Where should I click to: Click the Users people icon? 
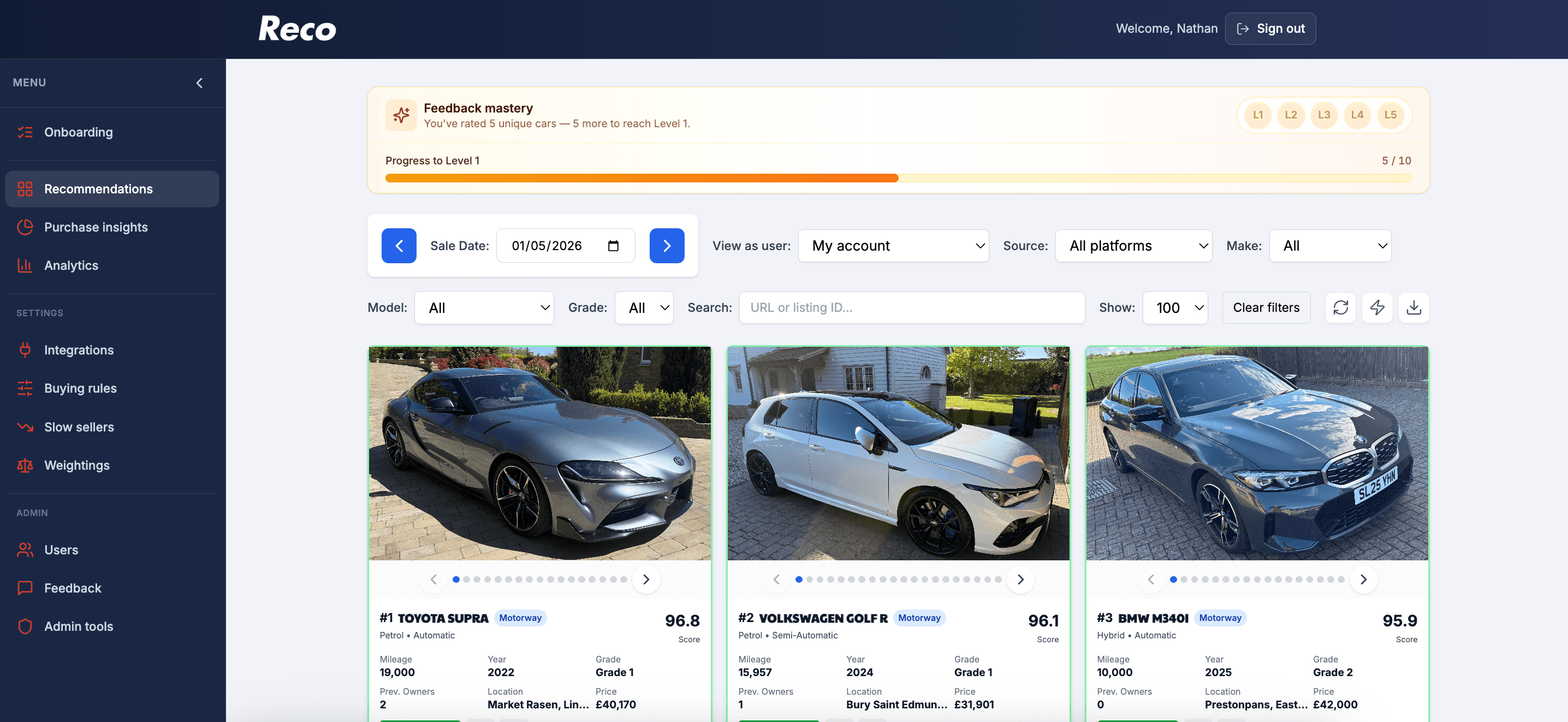[x=25, y=550]
